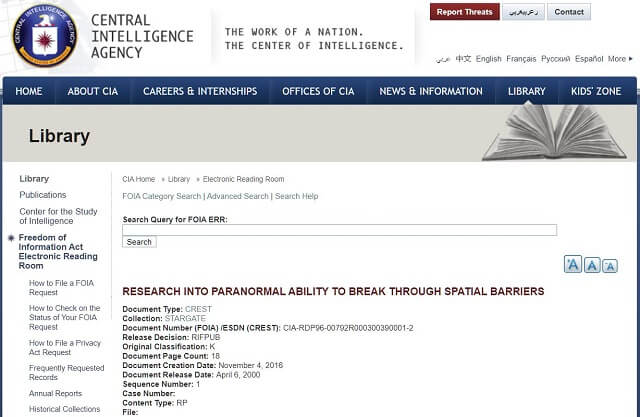Open the Library breadcrumb link
Screen dimensions: 640x417
point(179,179)
